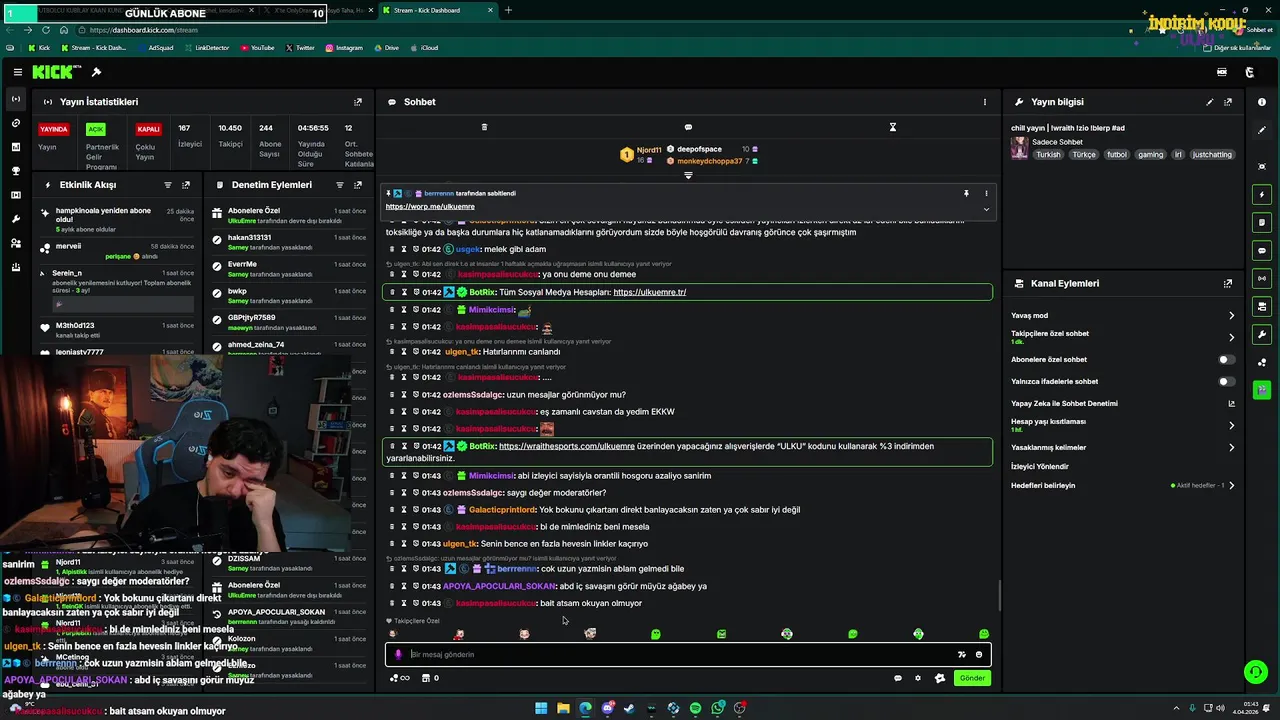Toggle Abonelere özel sohbet switch

[1226, 359]
